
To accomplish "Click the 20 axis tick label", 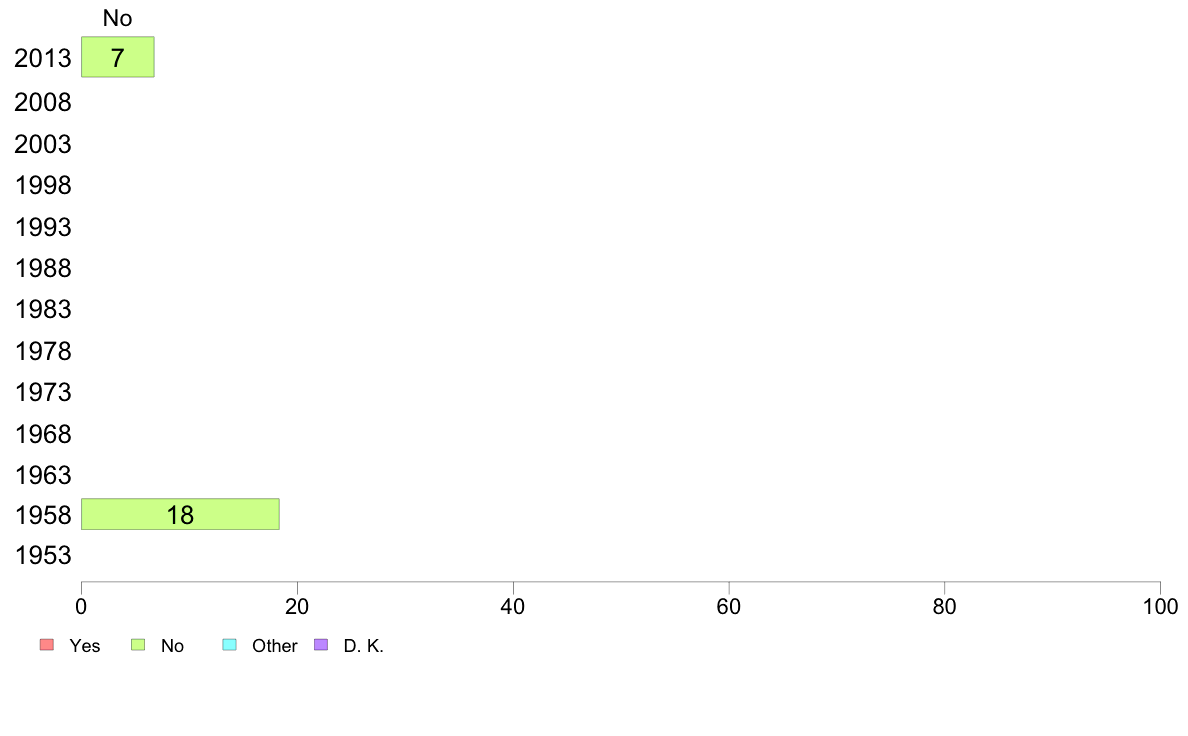I will pos(297,606).
